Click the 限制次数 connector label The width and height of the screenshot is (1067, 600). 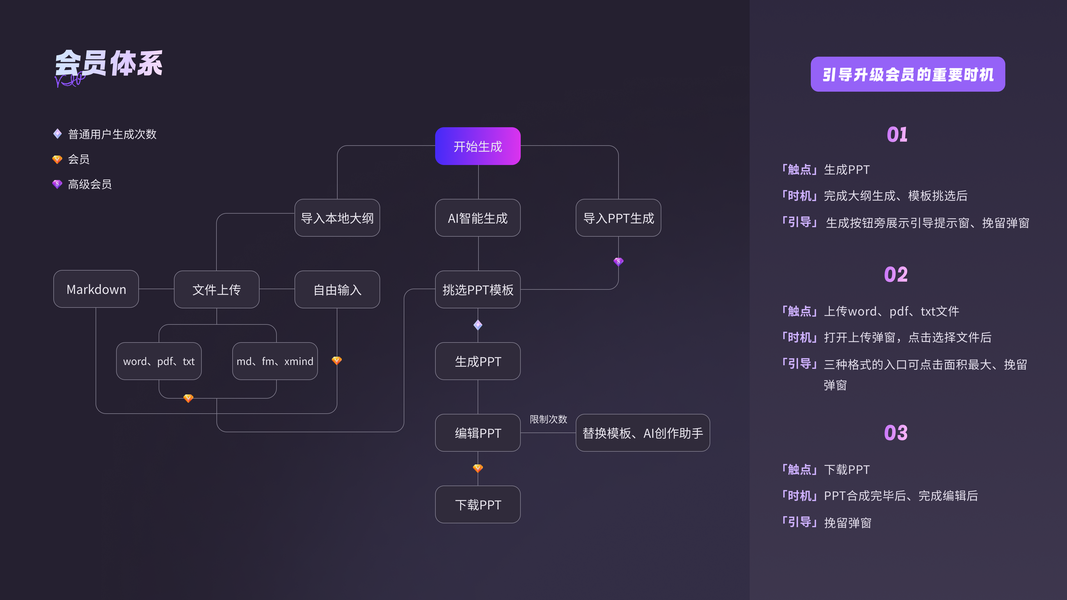tap(548, 419)
